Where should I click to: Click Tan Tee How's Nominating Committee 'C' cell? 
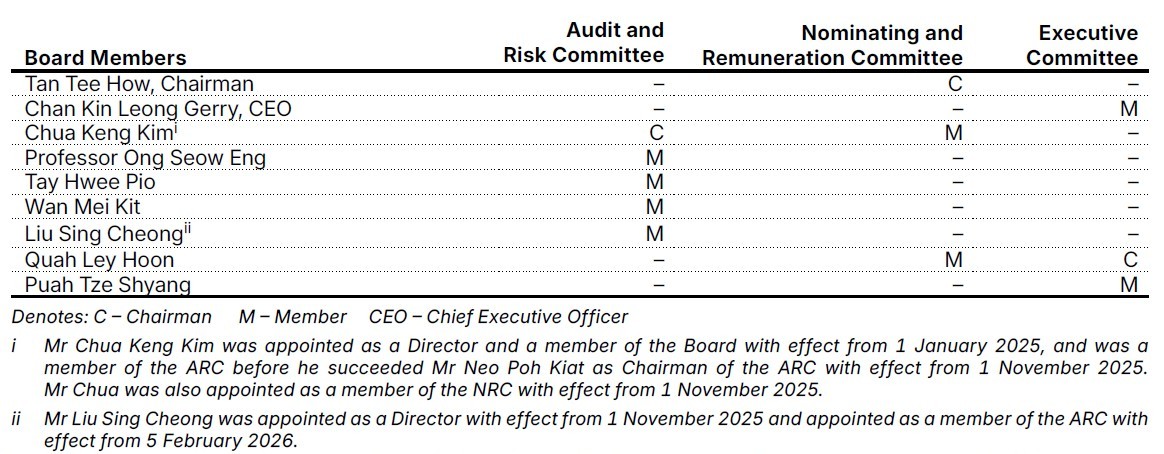[954, 84]
